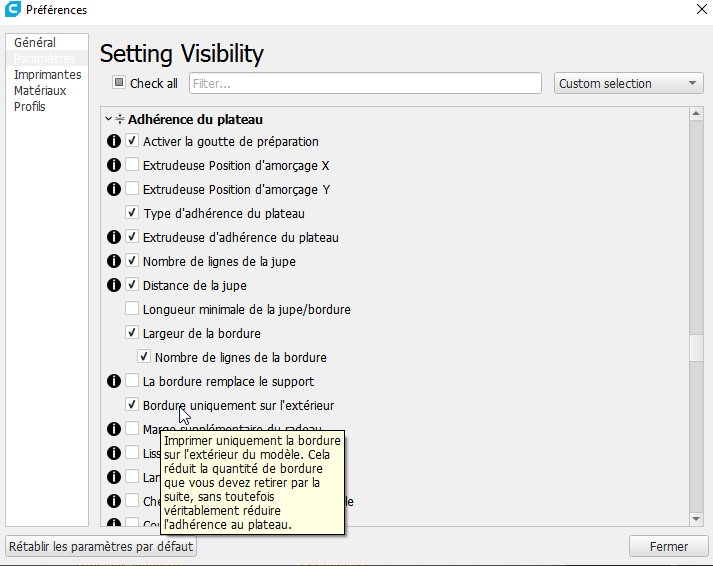
Task: Open the Général preferences page
Action: coord(35,43)
